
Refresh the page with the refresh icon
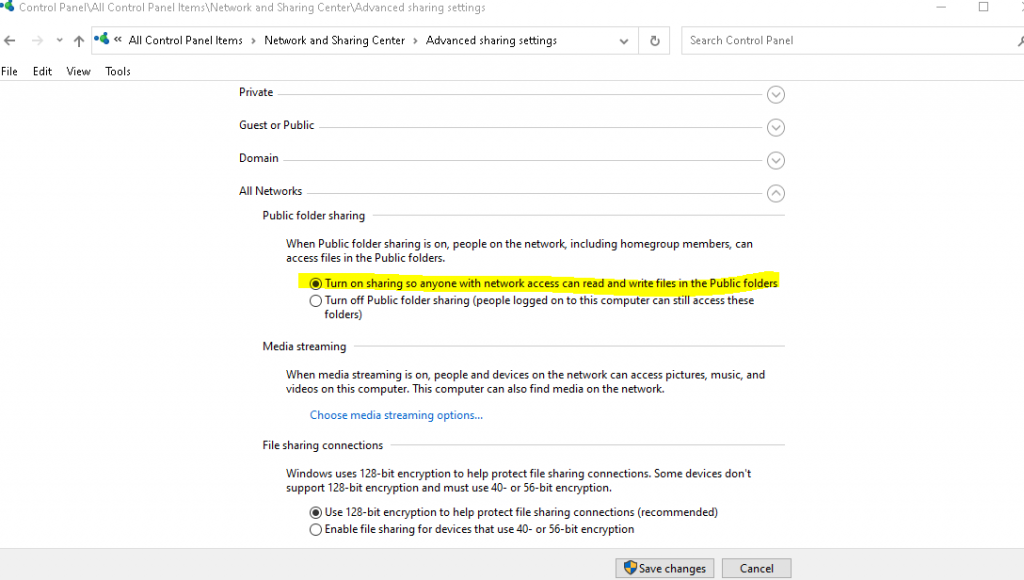[655, 40]
